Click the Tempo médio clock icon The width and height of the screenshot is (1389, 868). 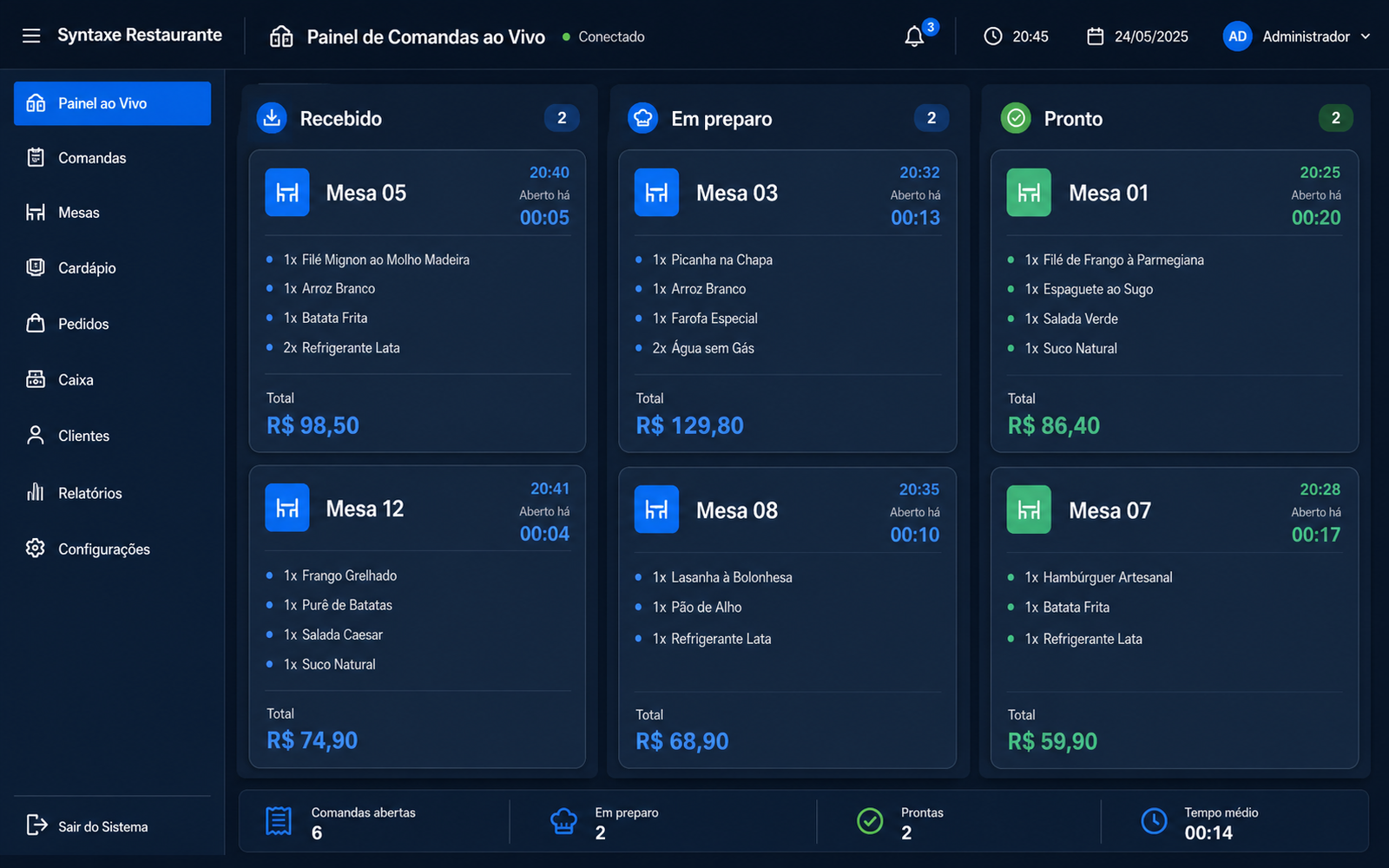click(1154, 820)
